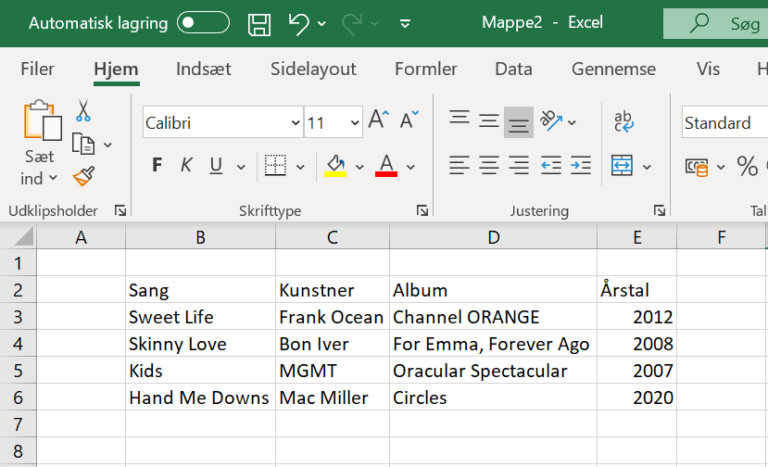
Task: Toggle the Automatisk lagring switch
Action: [203, 23]
